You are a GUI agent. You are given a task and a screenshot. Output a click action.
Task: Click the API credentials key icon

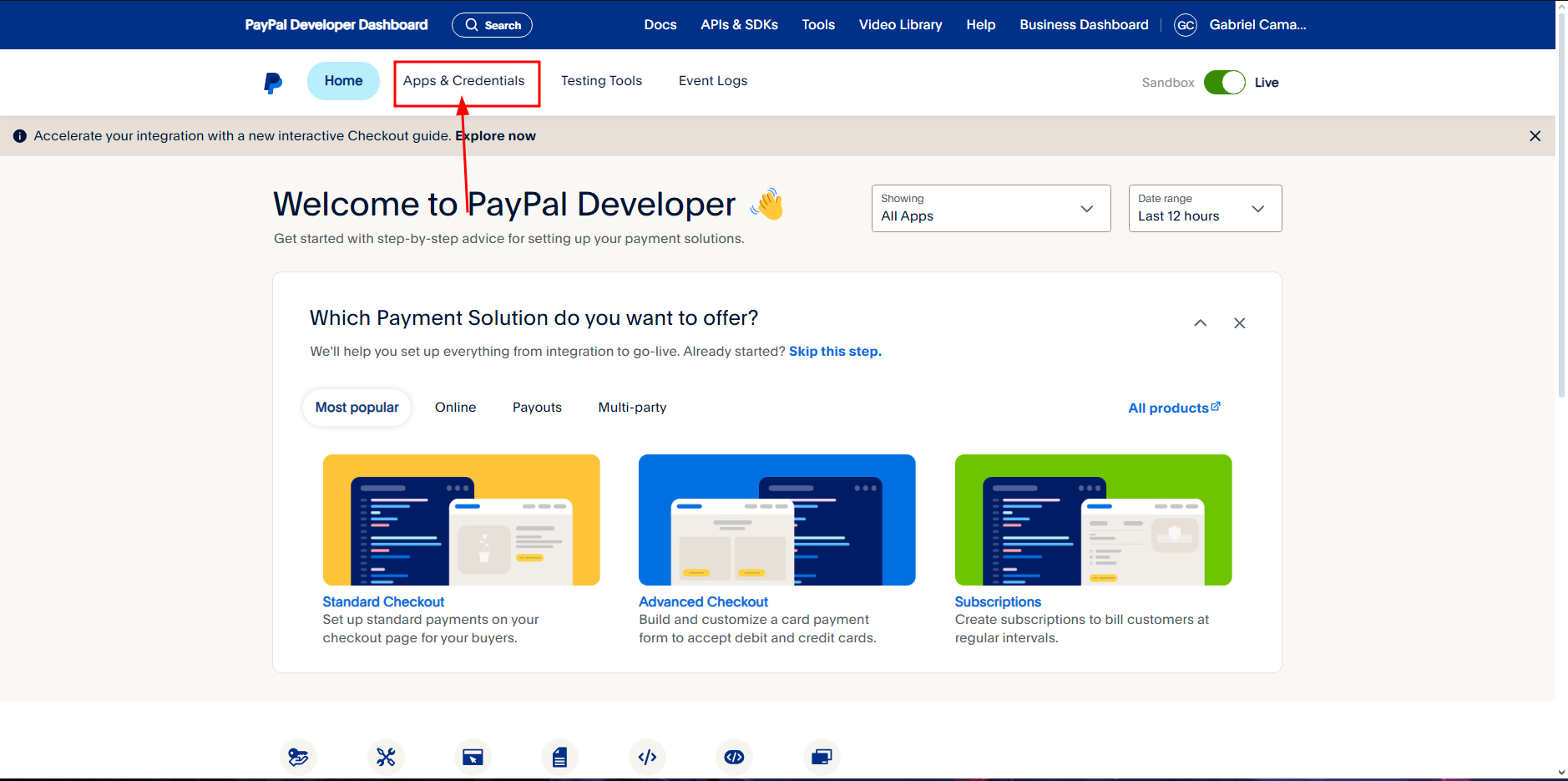coord(298,757)
